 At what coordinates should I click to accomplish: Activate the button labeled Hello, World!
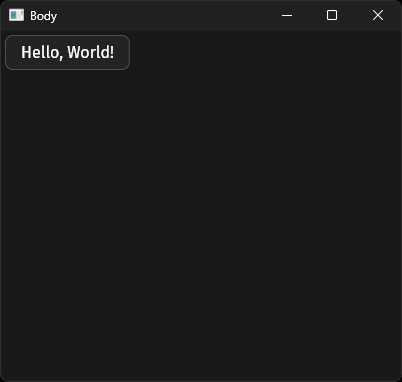tap(67, 52)
